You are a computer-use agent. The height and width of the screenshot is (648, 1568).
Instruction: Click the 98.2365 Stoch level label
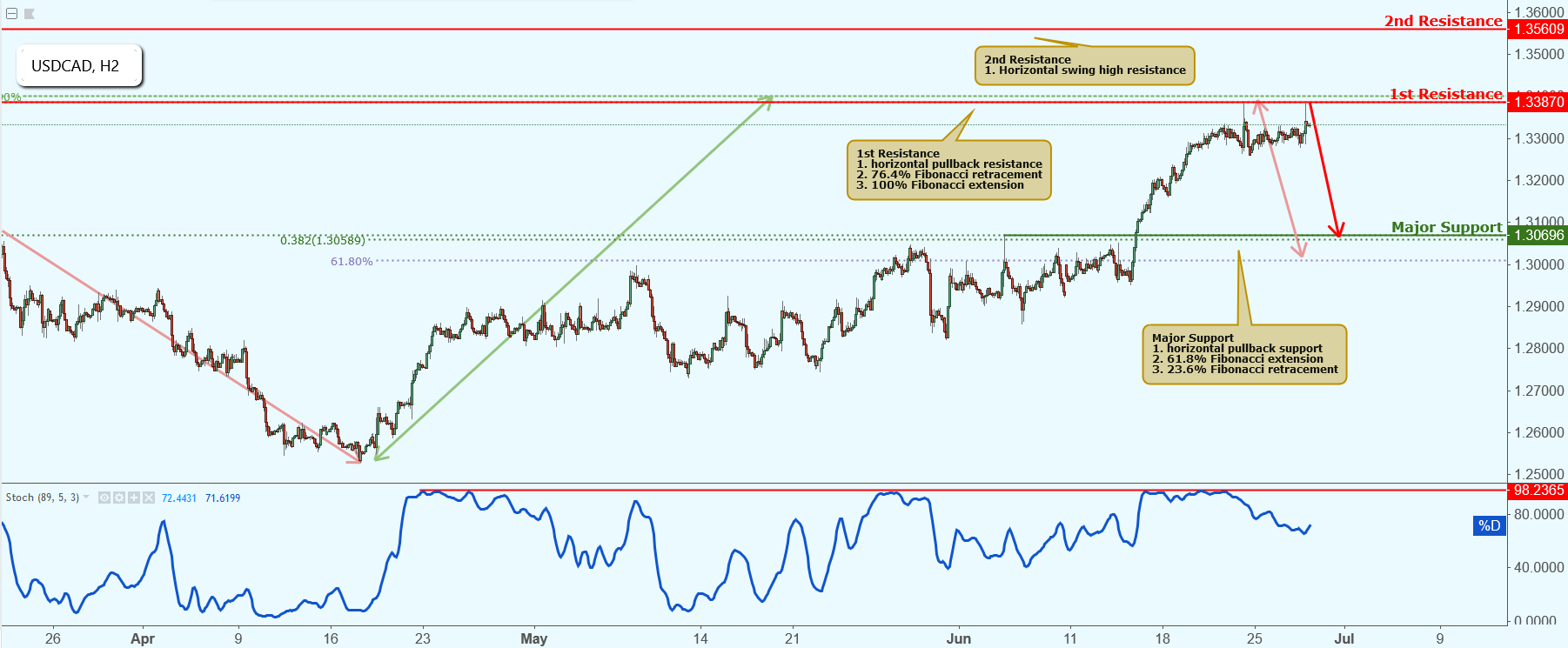click(x=1538, y=491)
